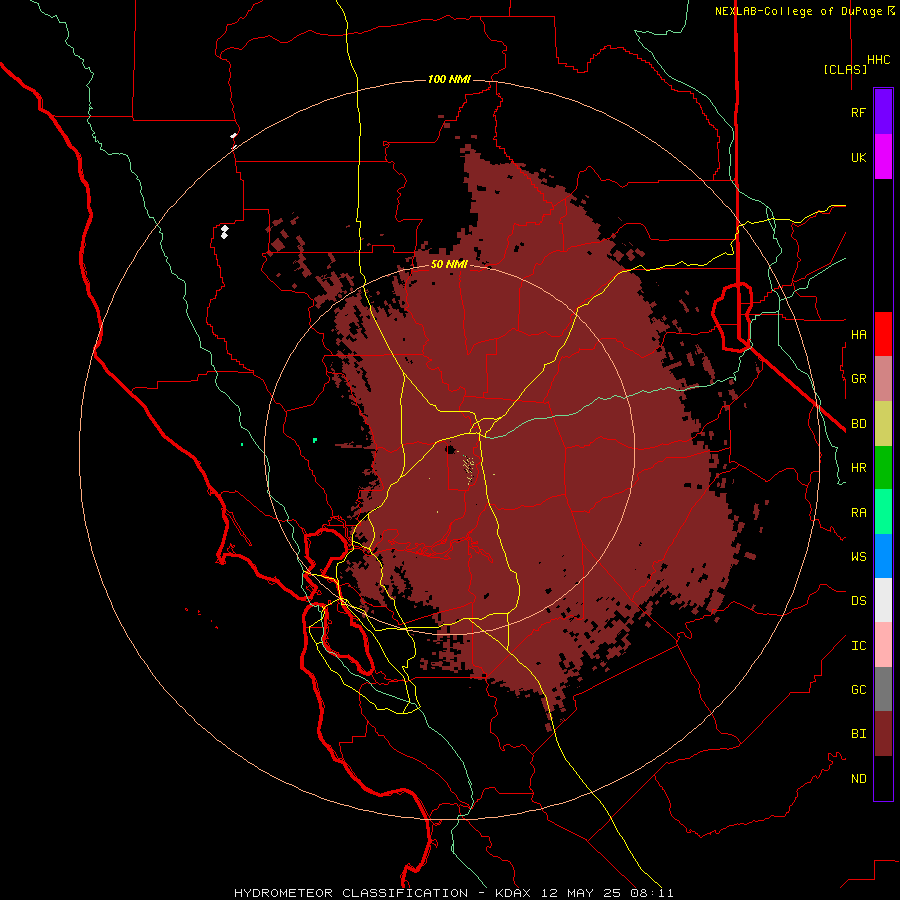Click the 'HA' legend label
This screenshot has width=900, height=900.
tap(859, 335)
